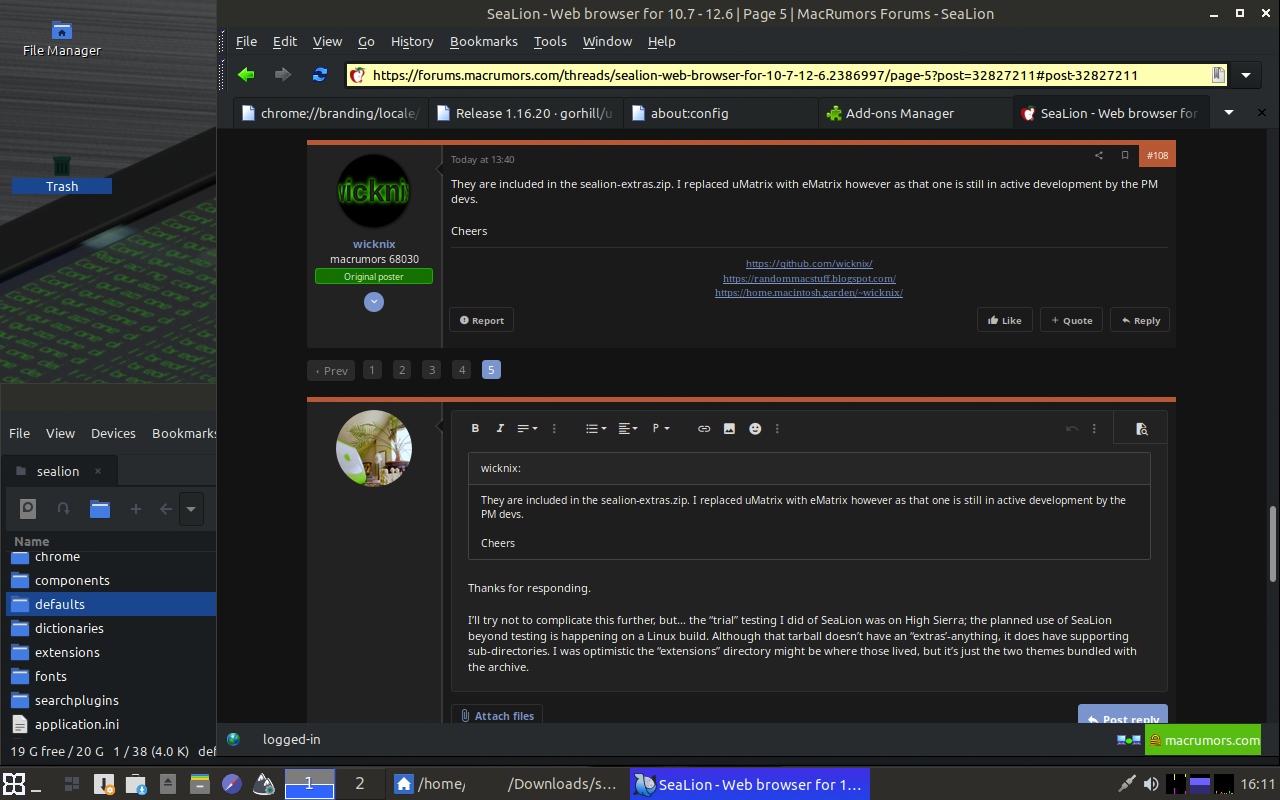Share post #108 via the share icon
Image resolution: width=1280 pixels, height=800 pixels.
(x=1098, y=155)
